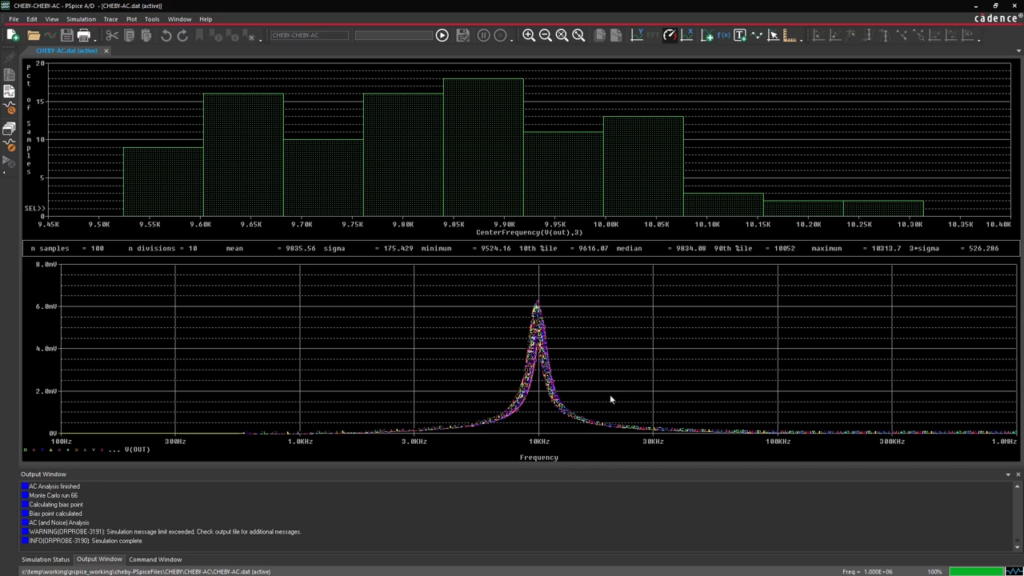Close the CHEBY-AC.dat tab

click(106, 51)
